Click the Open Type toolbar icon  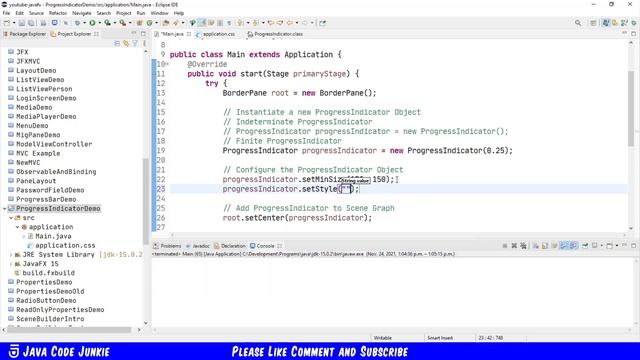tap(166, 23)
